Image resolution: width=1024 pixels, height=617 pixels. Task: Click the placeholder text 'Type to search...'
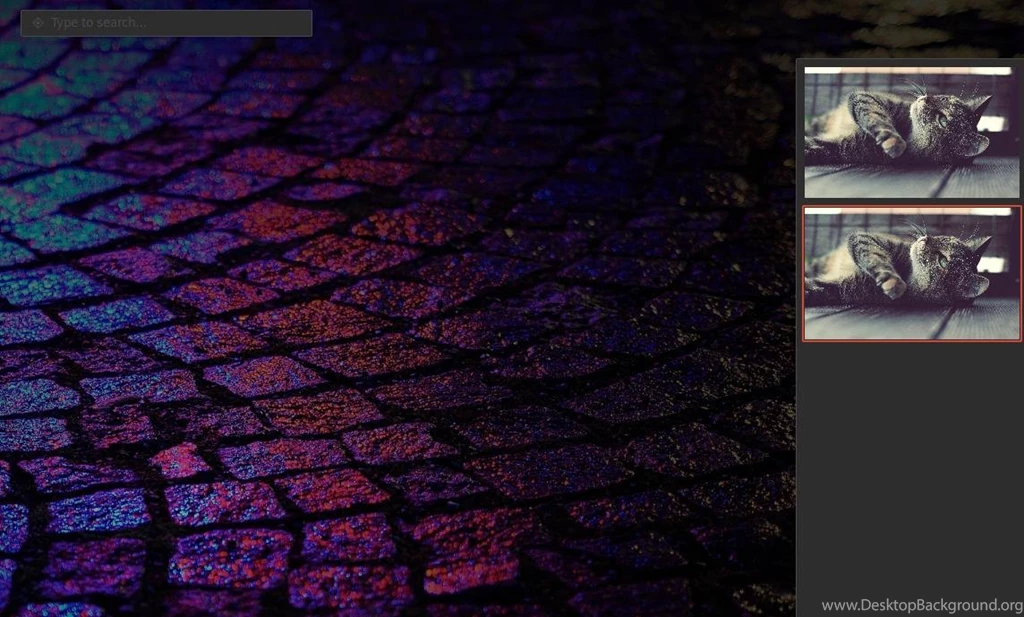click(98, 23)
